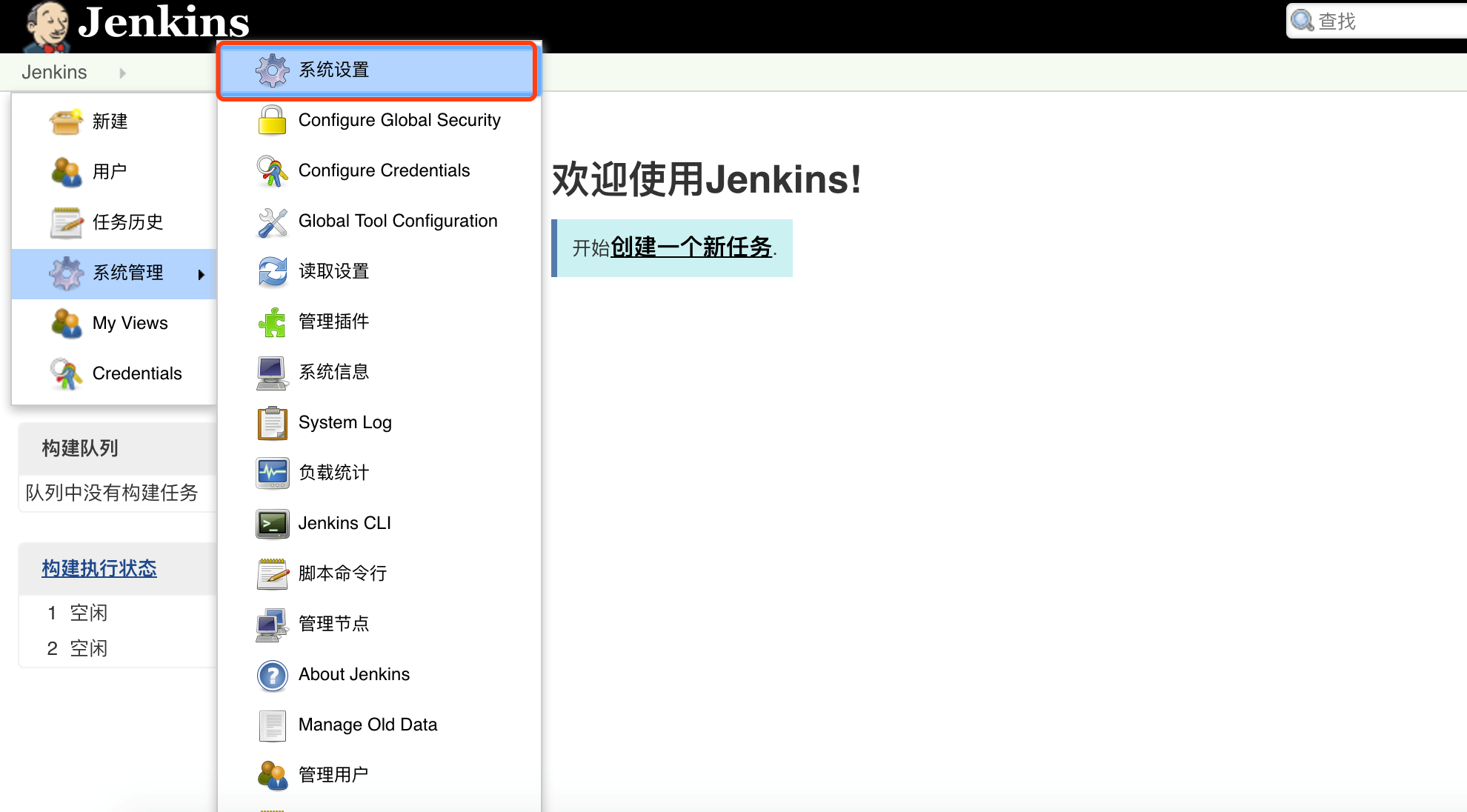Click the new item box icon for 新建
Viewport: 1467px width, 812px height.
65,122
